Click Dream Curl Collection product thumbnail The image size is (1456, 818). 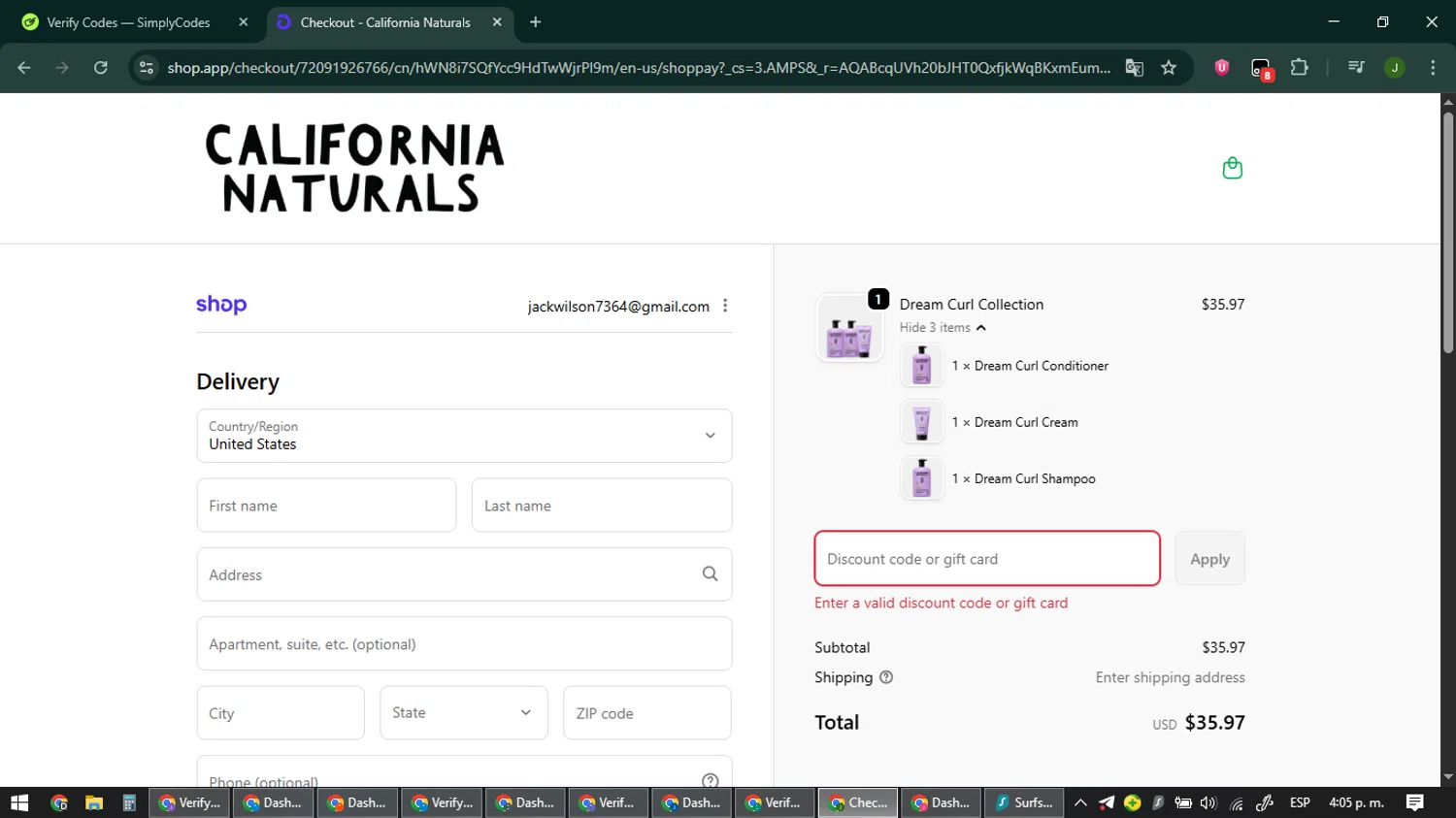(849, 327)
